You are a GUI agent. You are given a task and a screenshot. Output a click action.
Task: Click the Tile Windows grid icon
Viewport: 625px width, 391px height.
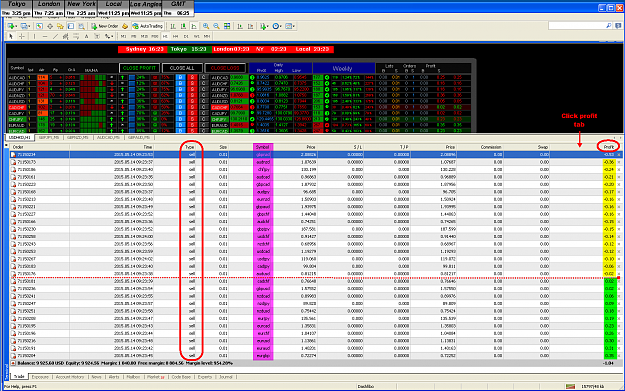click(227, 26)
